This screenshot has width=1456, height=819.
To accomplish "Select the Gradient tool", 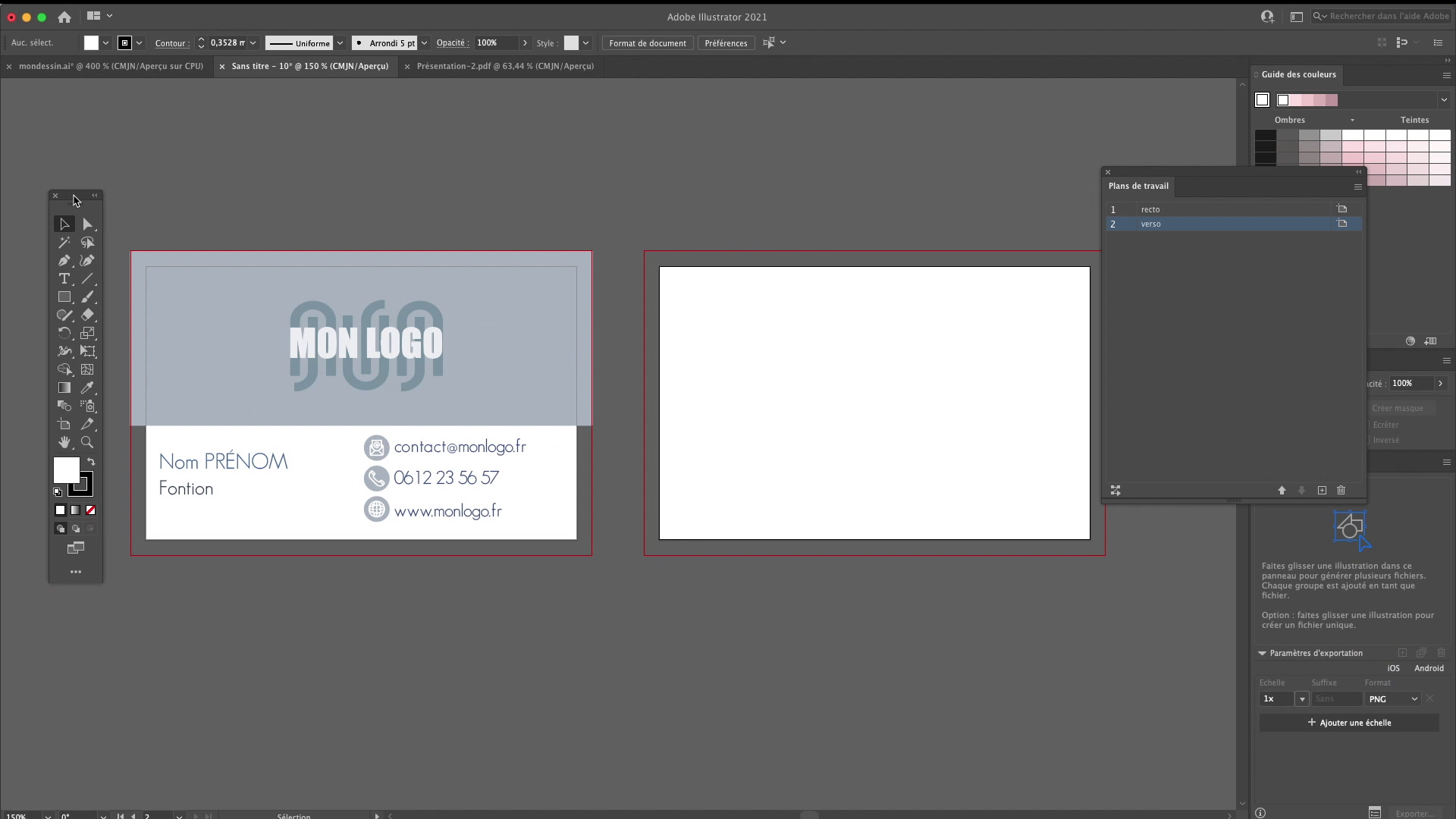I will click(64, 388).
